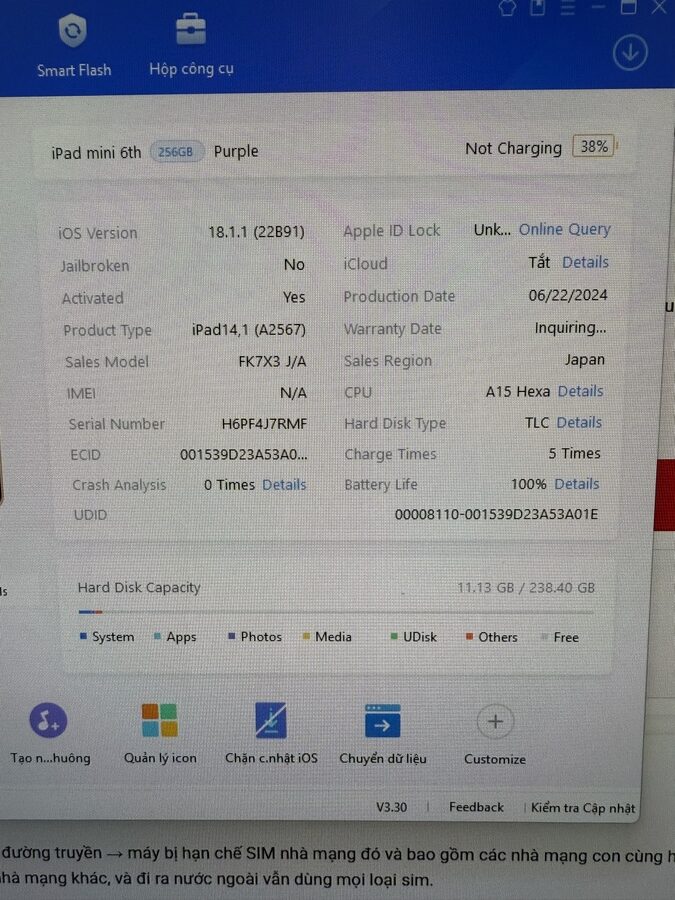Viewport: 675px width, 900px height.
Task: Open Chuyển dữ liệu transfer tool
Action: tap(383, 735)
